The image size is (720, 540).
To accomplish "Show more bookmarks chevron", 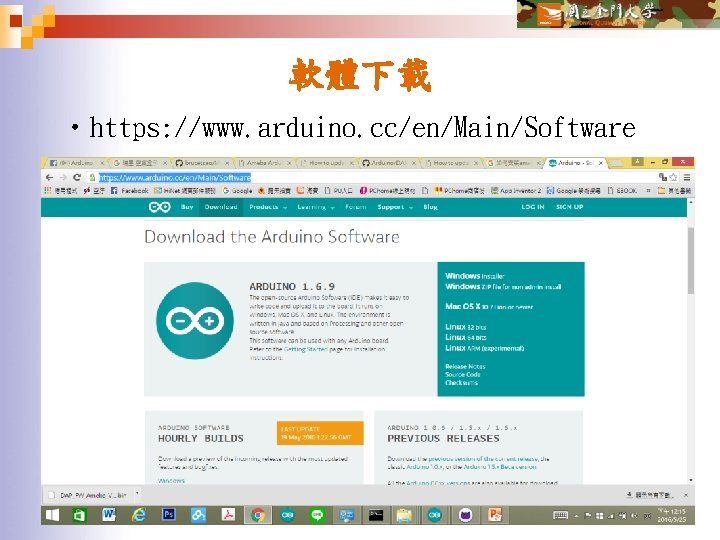I will pyautogui.click(x=648, y=191).
